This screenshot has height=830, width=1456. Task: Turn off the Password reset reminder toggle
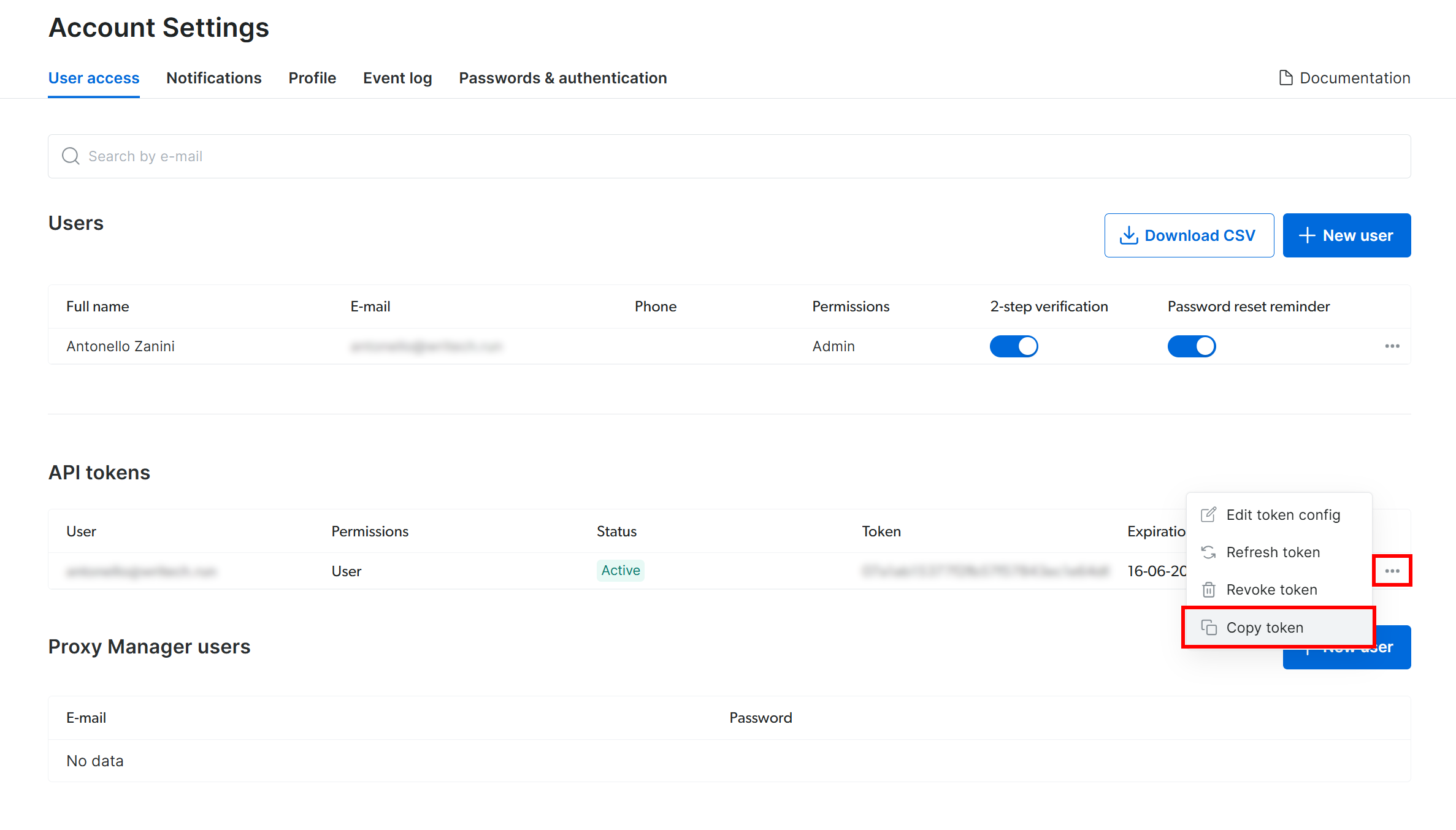(x=1192, y=346)
